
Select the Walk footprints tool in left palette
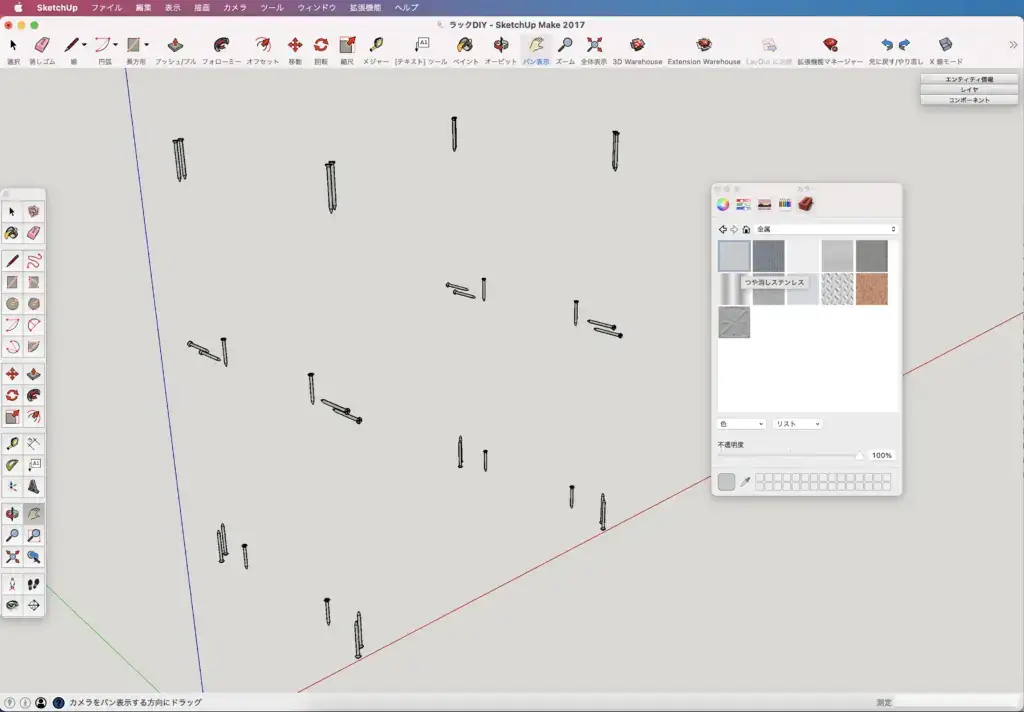(x=33, y=584)
